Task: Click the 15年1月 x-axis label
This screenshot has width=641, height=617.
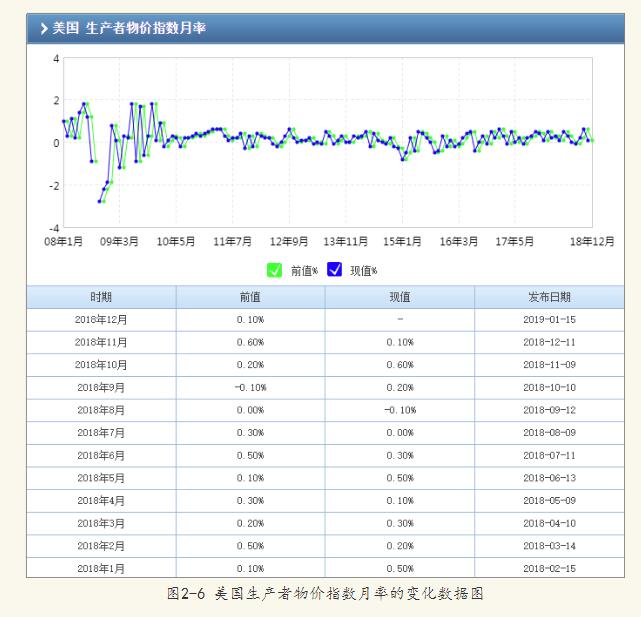Action: 402,241
